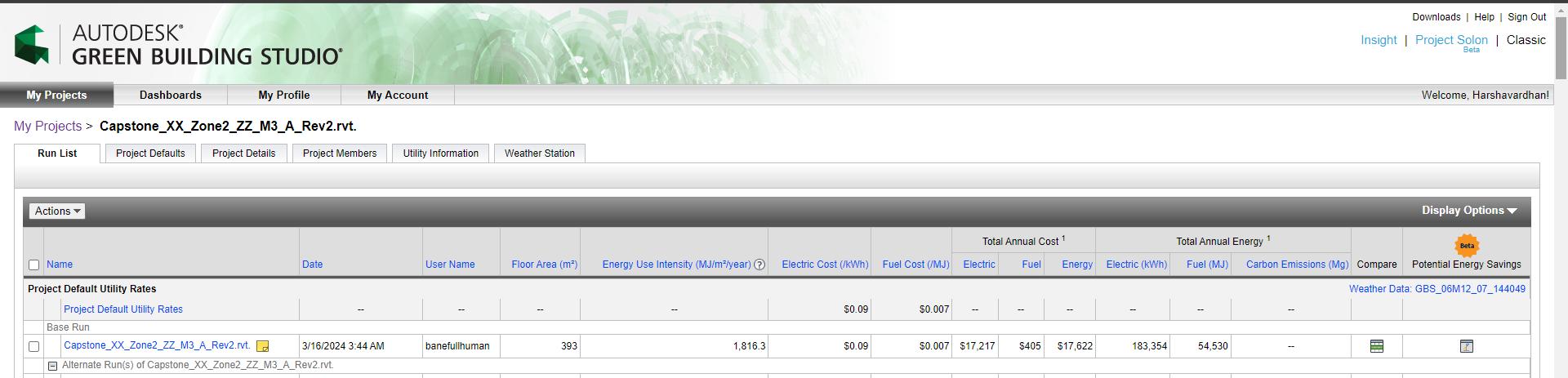Viewport: 1568px width, 378px height.
Task: Click the 1,816.3 energy use intensity value
Action: (749, 346)
